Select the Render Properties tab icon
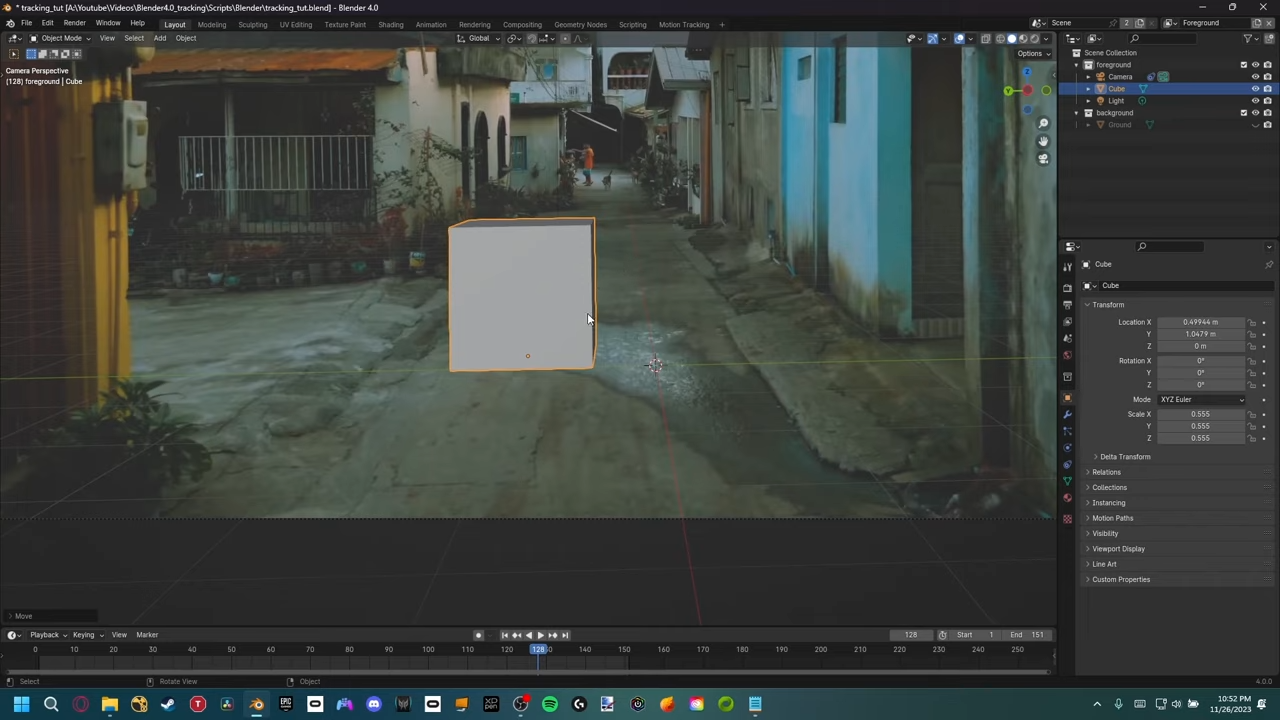 [1067, 286]
